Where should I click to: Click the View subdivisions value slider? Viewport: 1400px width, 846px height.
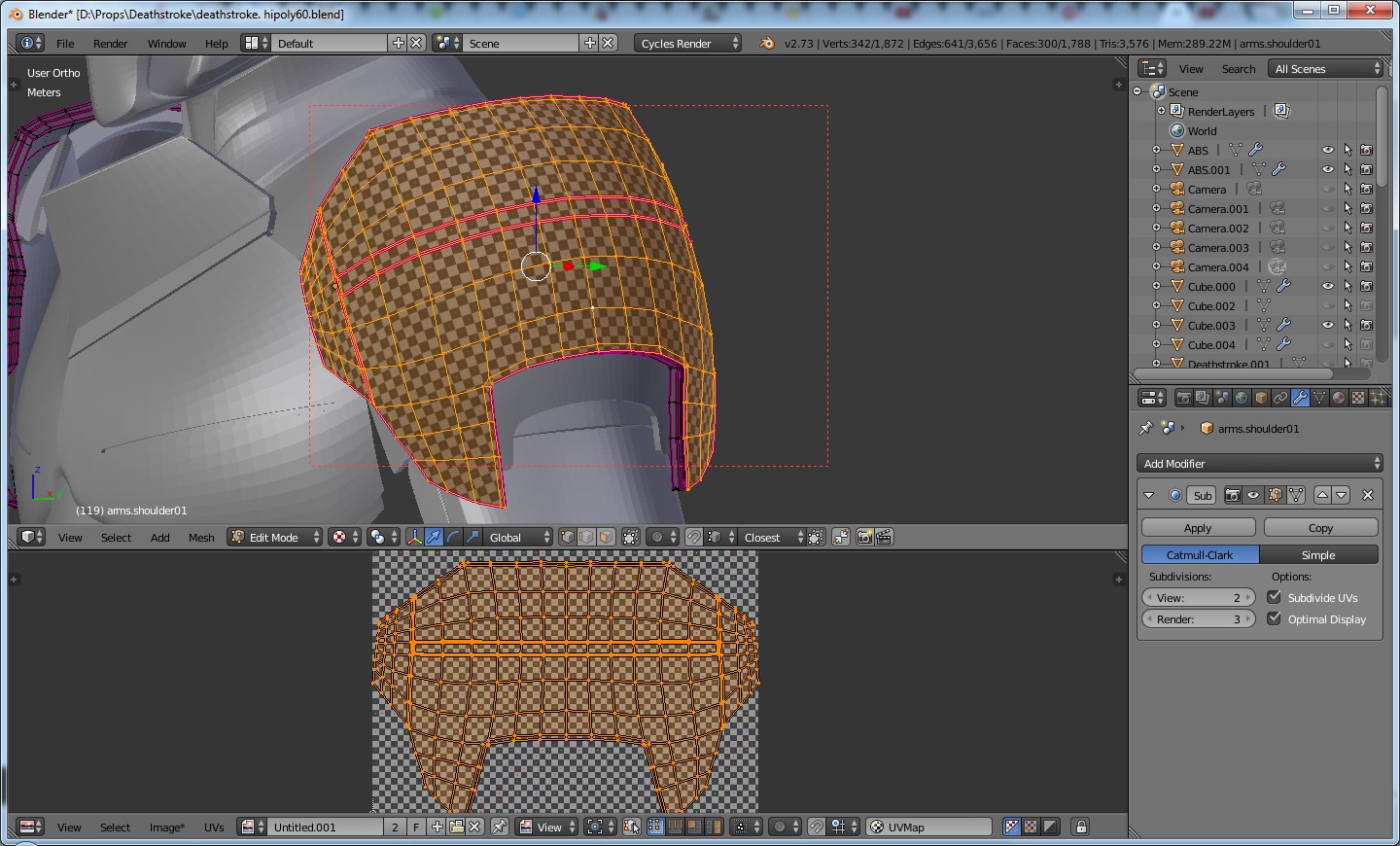tap(1199, 598)
